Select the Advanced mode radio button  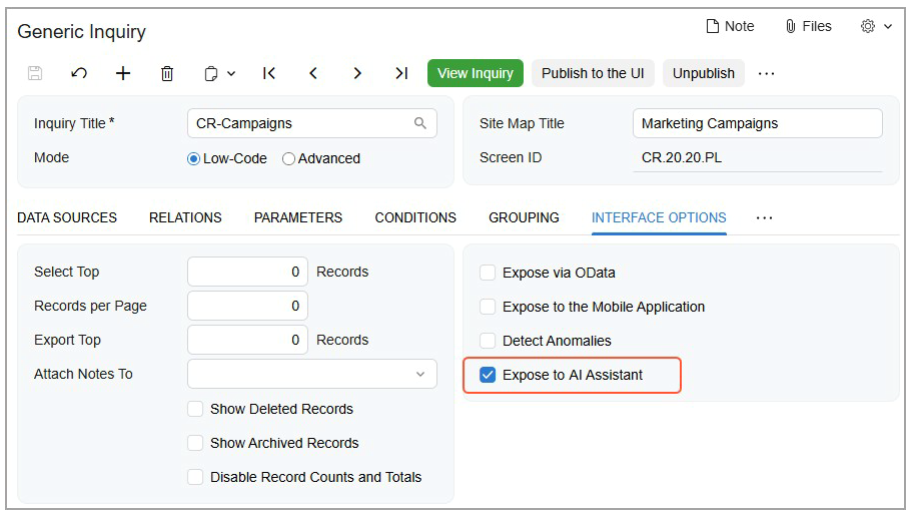point(289,159)
